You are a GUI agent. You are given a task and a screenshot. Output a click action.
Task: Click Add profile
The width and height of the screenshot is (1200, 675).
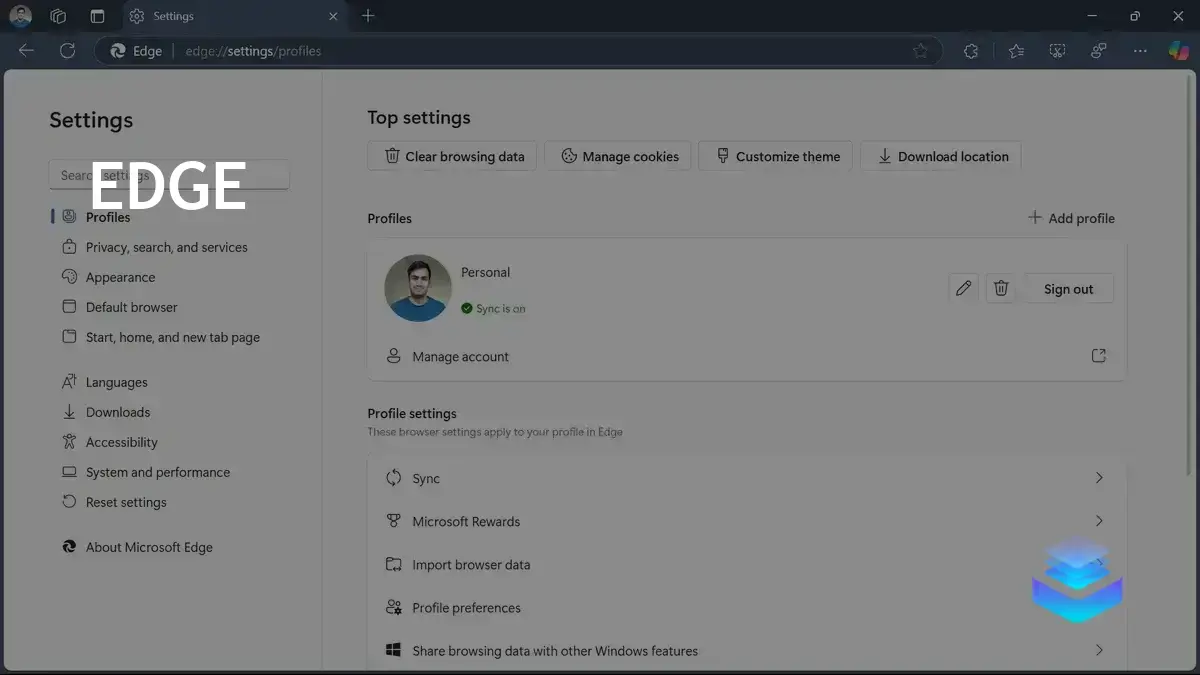tap(1071, 218)
